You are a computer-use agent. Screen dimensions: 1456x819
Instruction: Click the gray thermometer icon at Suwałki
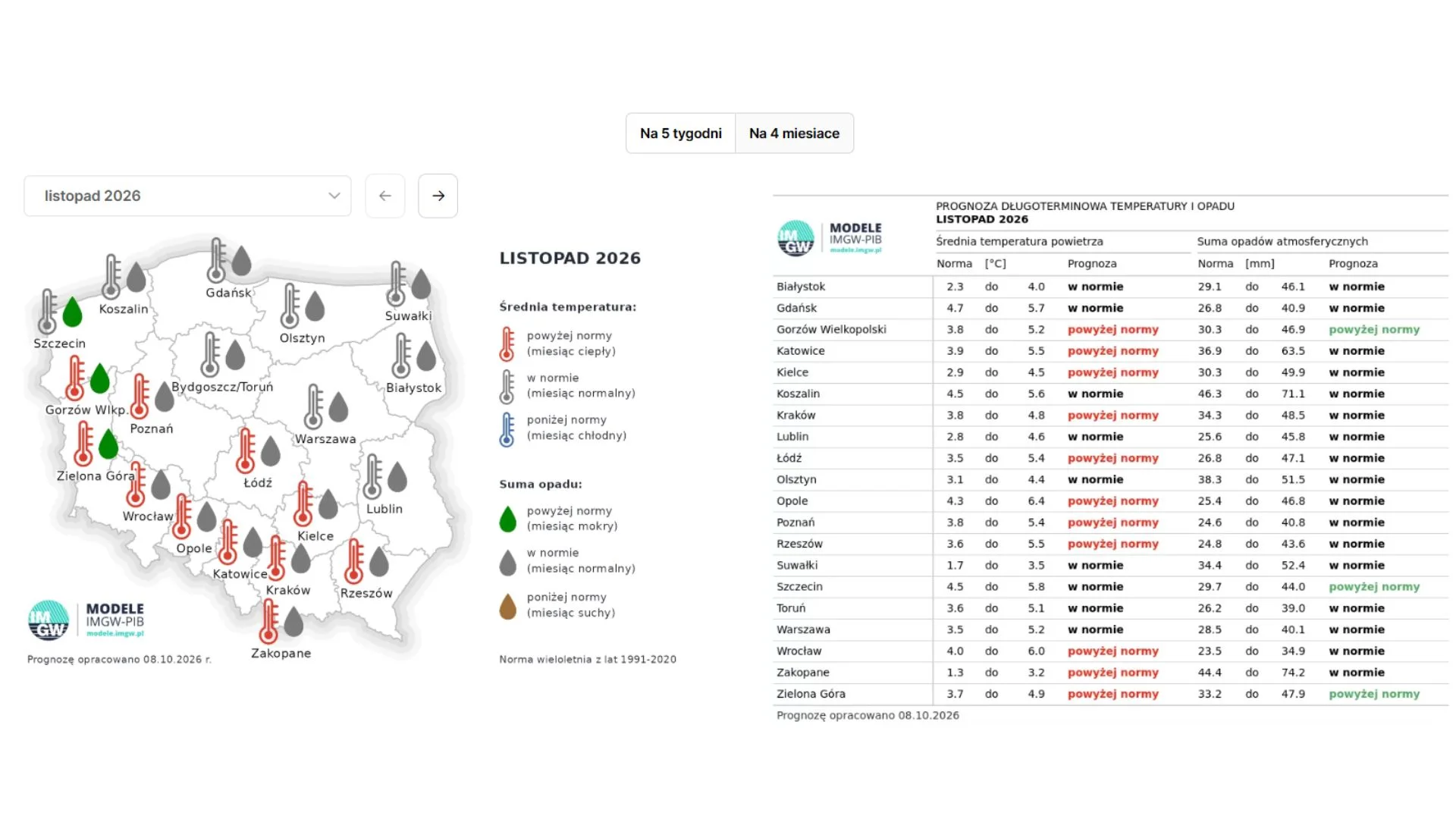click(x=396, y=284)
